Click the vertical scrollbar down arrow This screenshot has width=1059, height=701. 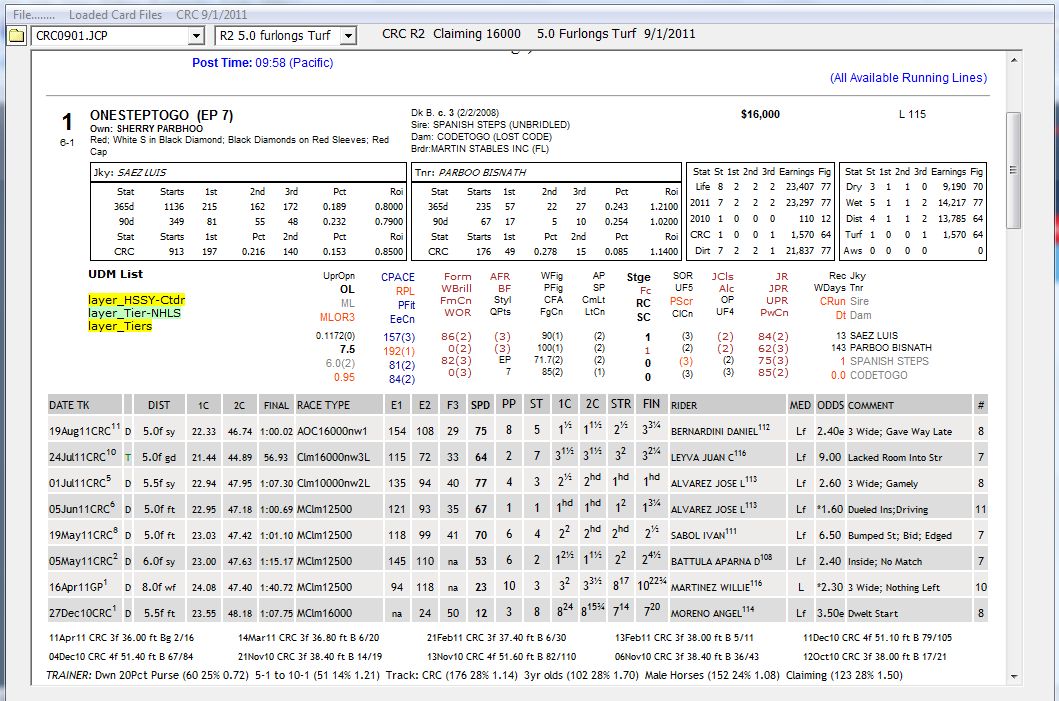click(x=1014, y=676)
